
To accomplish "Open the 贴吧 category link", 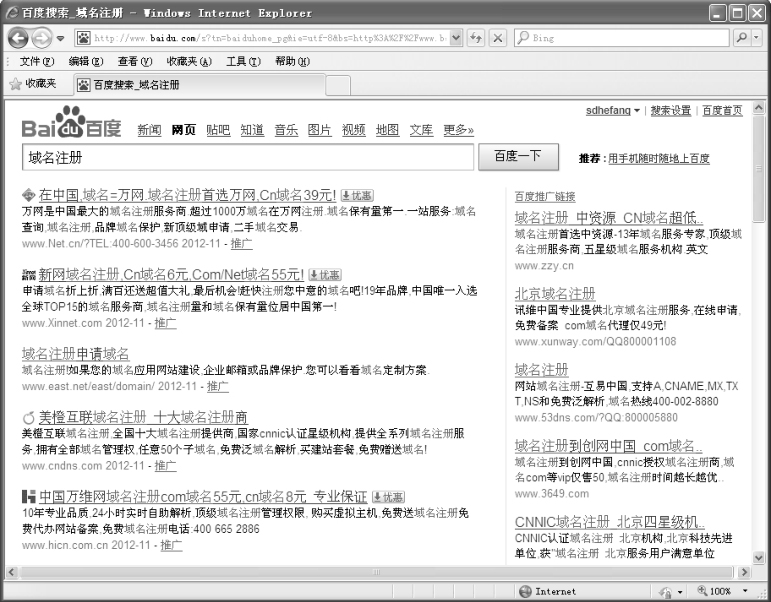I will [x=218, y=130].
